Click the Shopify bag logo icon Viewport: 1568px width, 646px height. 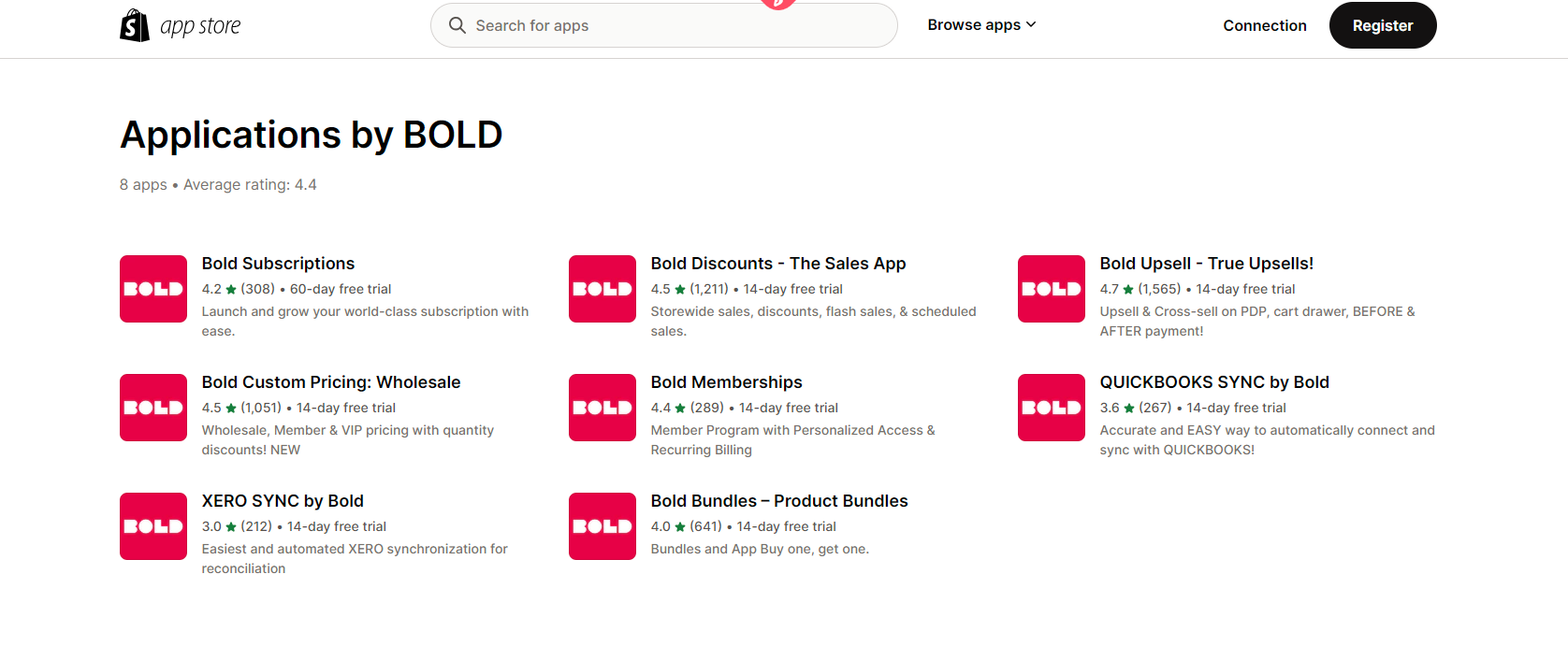click(135, 25)
